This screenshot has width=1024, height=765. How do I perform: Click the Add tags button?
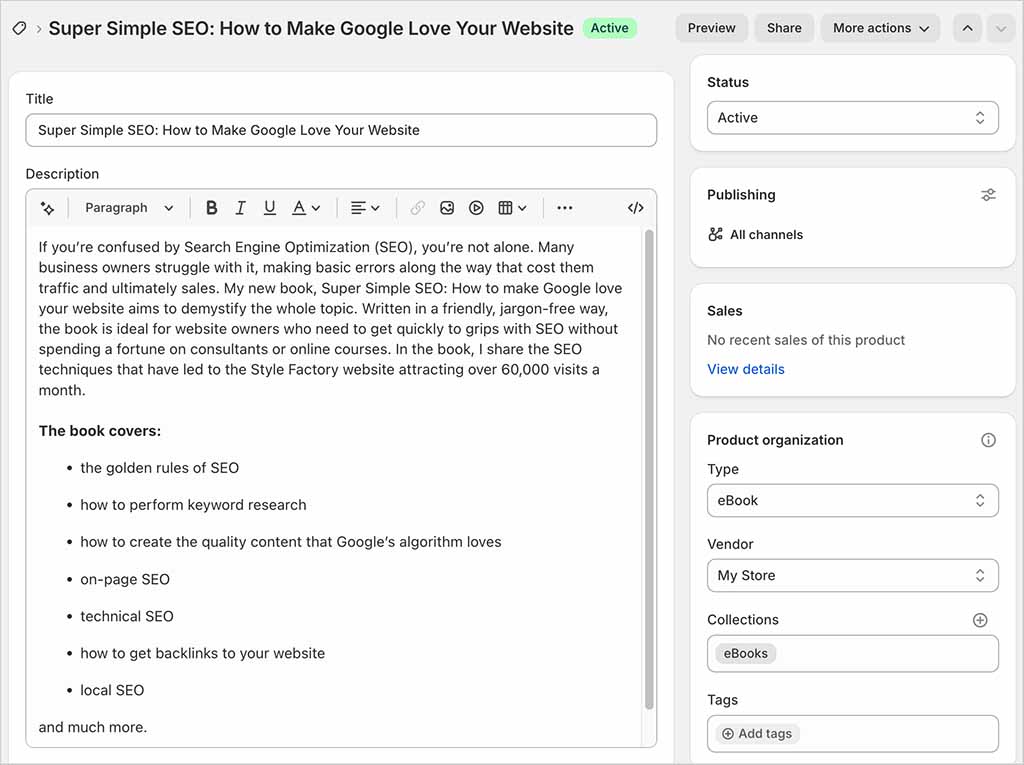pos(757,734)
